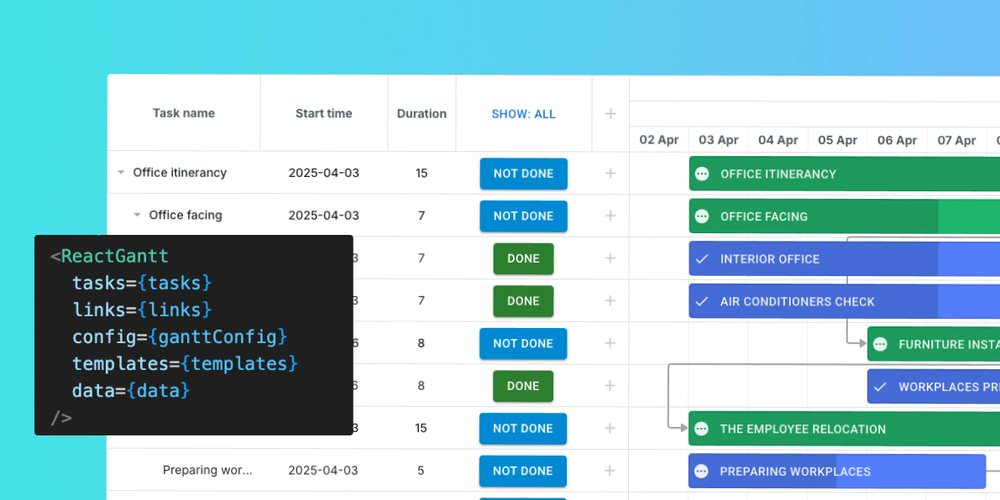
Task: Open menu dots on THE EMPLOYEE RELOCATION bar
Action: (702, 429)
